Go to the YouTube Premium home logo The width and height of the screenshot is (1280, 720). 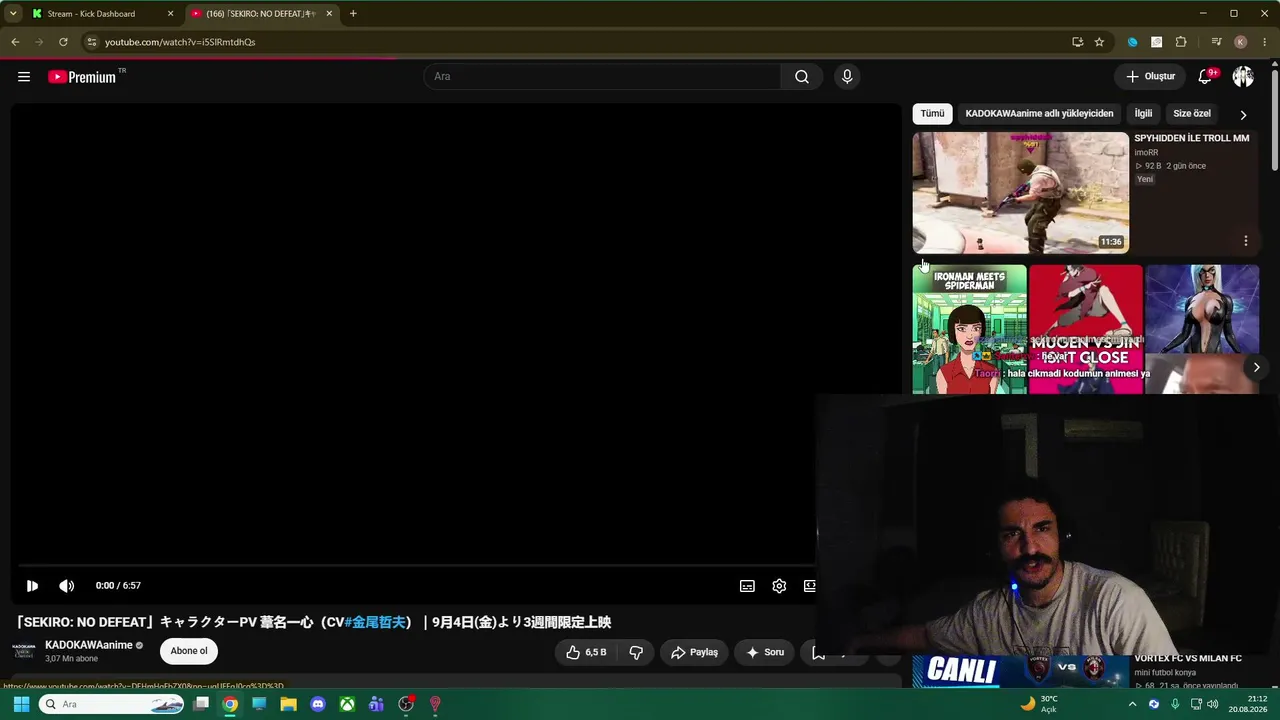[82, 77]
